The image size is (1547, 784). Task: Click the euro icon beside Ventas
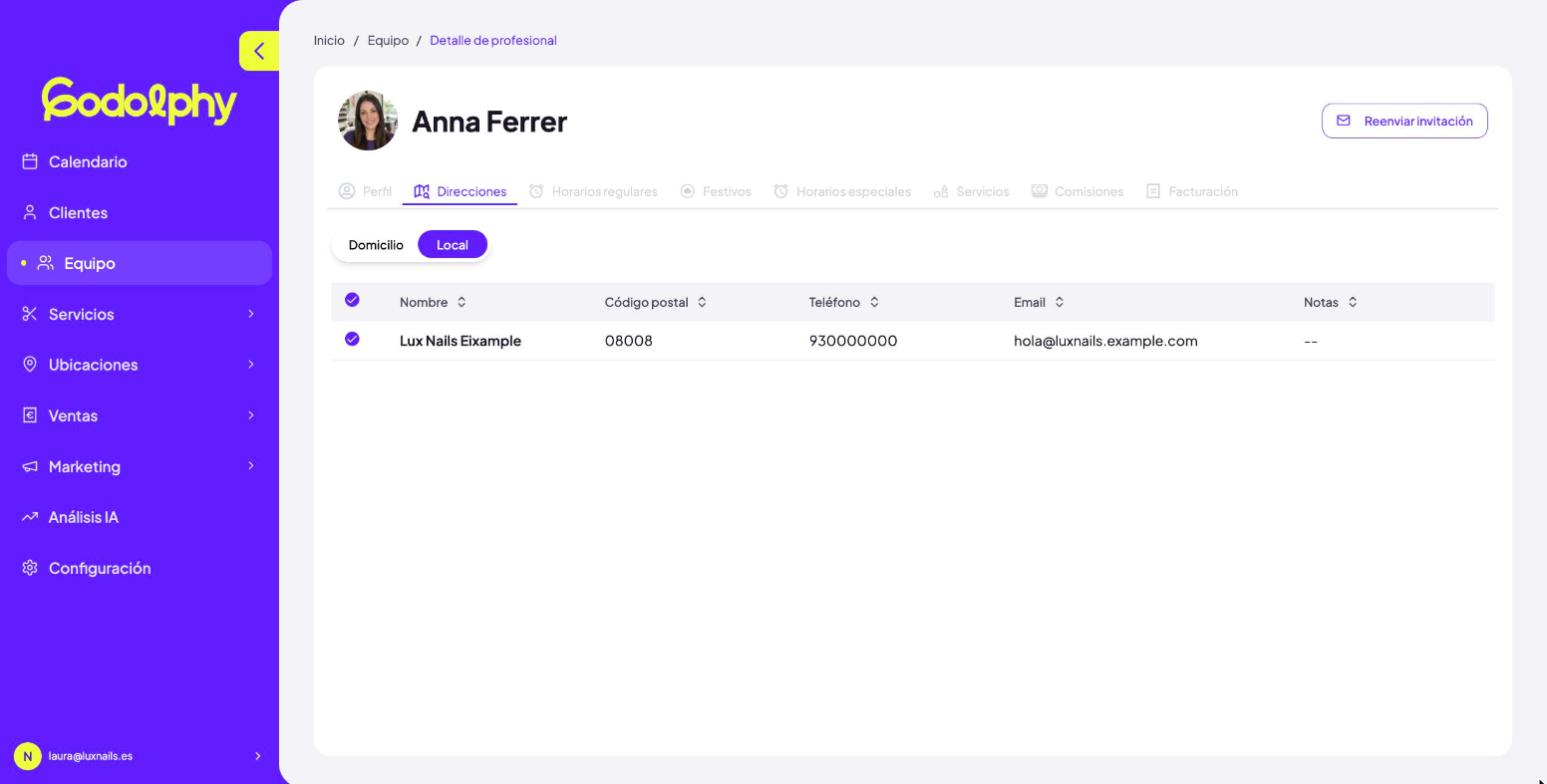pos(30,415)
